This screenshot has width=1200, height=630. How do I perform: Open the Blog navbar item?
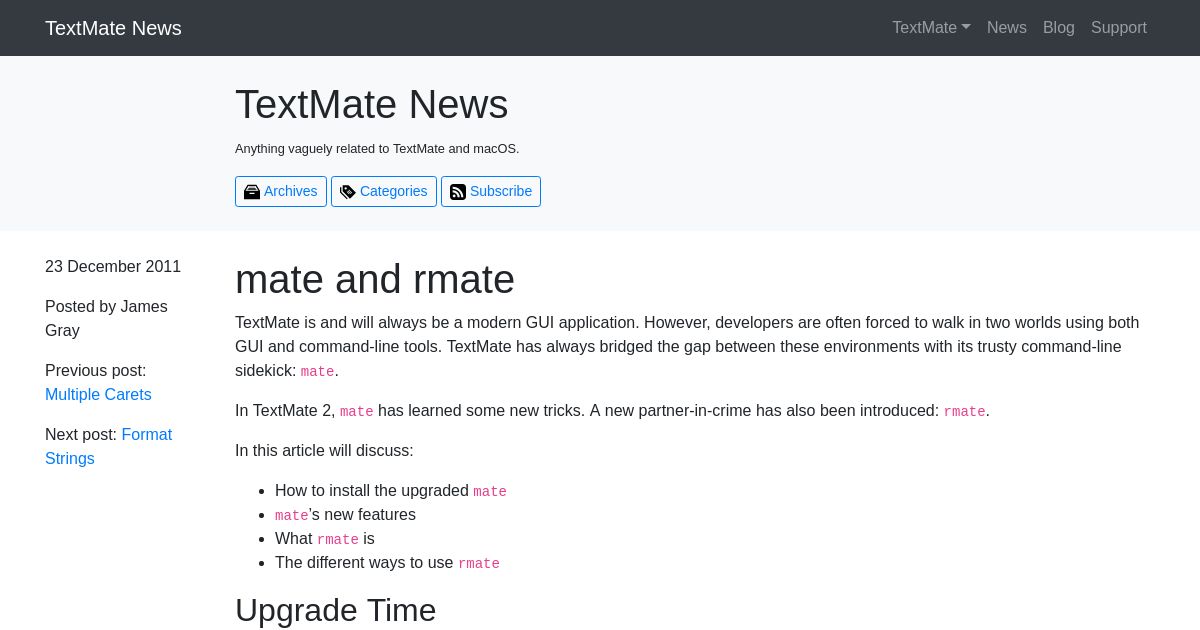[1059, 28]
